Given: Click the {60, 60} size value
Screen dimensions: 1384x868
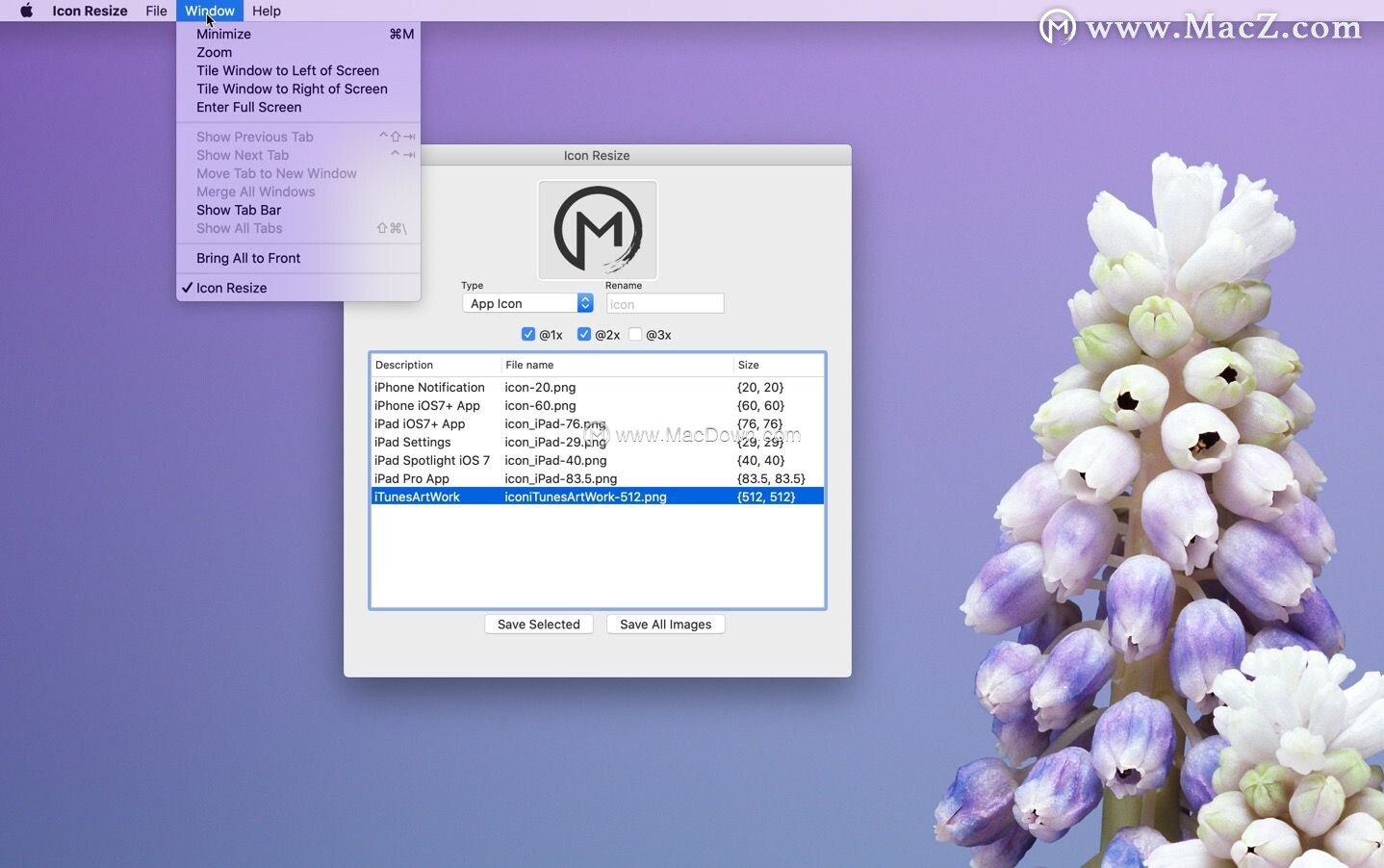Looking at the screenshot, I should 760,405.
